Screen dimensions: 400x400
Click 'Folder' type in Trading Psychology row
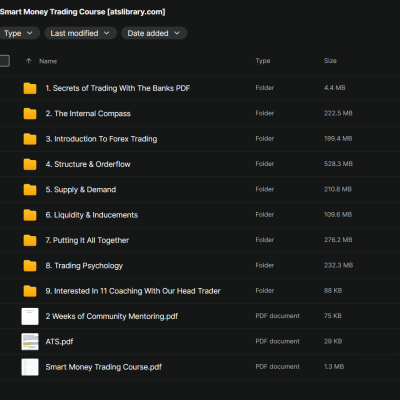(x=265, y=265)
